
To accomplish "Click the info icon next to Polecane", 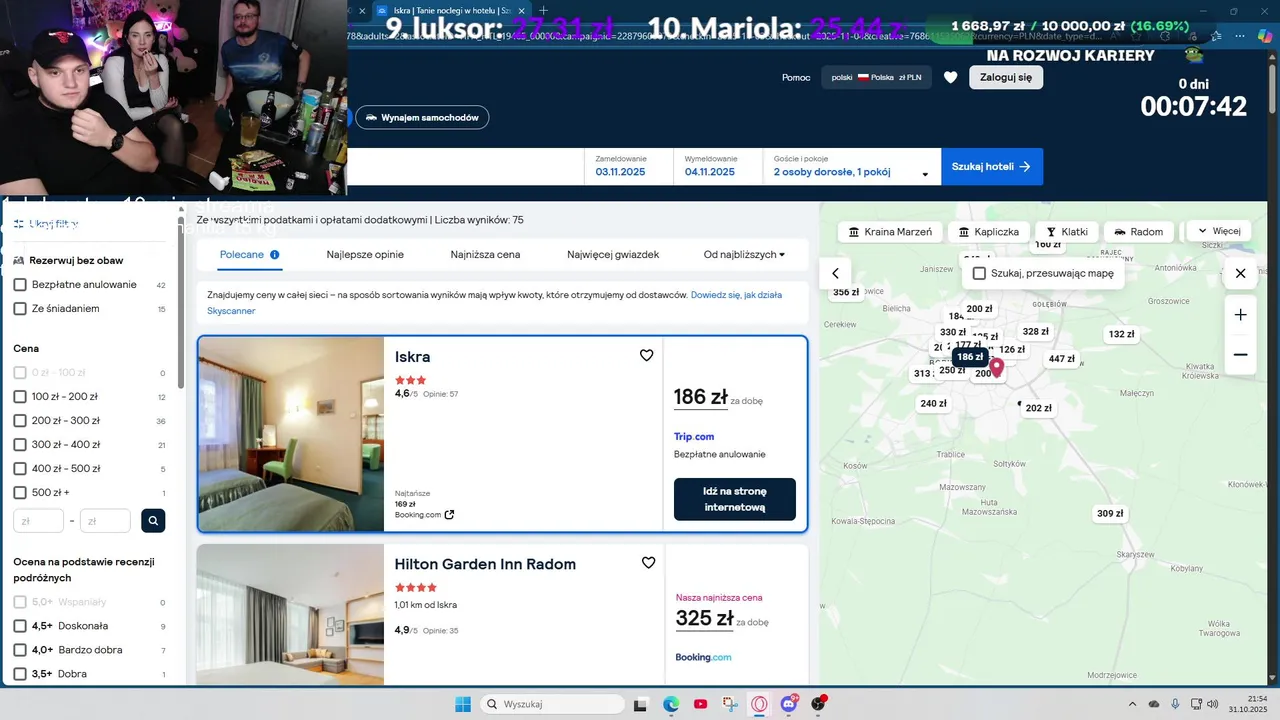I will (274, 255).
